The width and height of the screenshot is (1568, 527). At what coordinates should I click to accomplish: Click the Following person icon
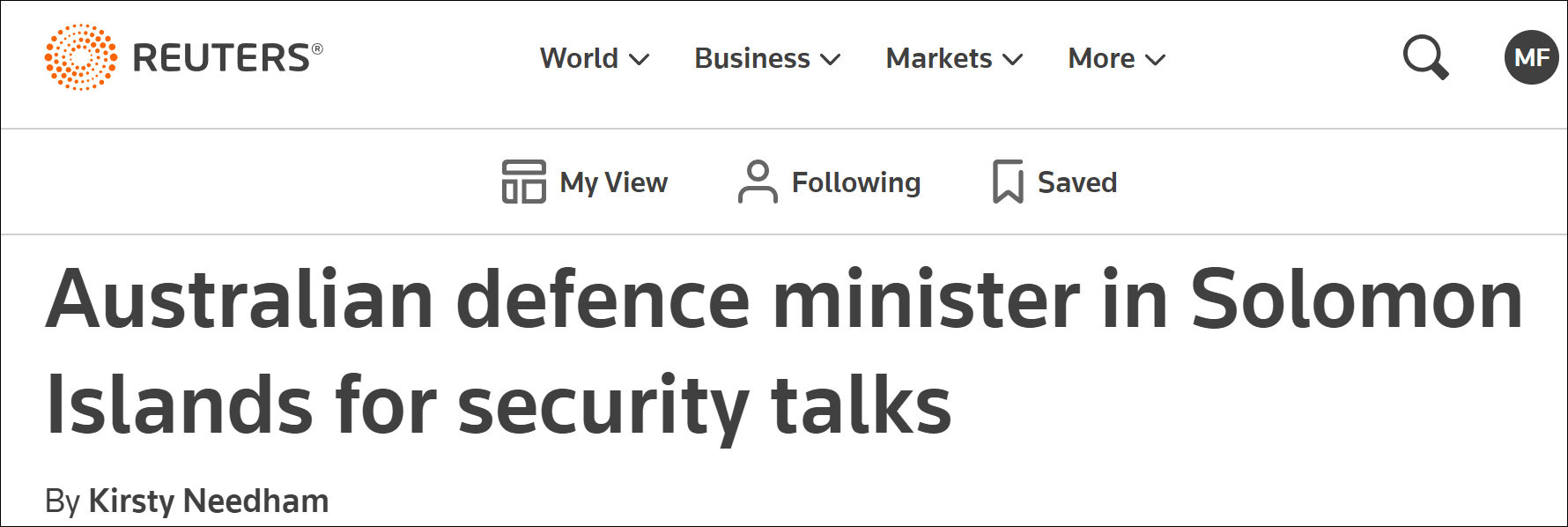(x=758, y=182)
